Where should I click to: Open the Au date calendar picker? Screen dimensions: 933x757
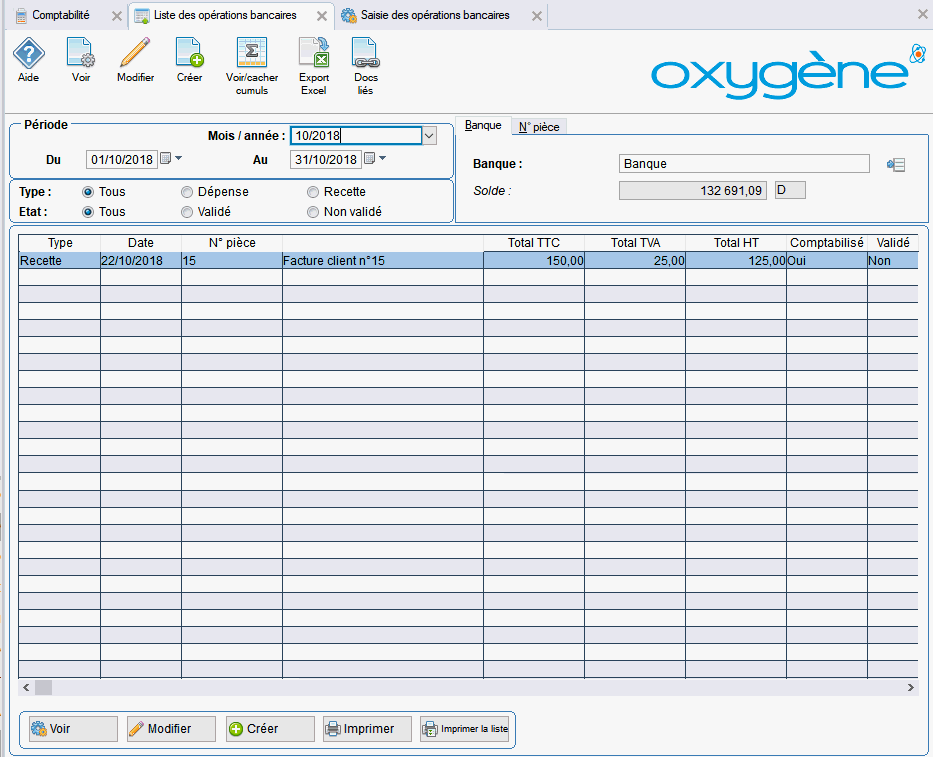[x=370, y=159]
